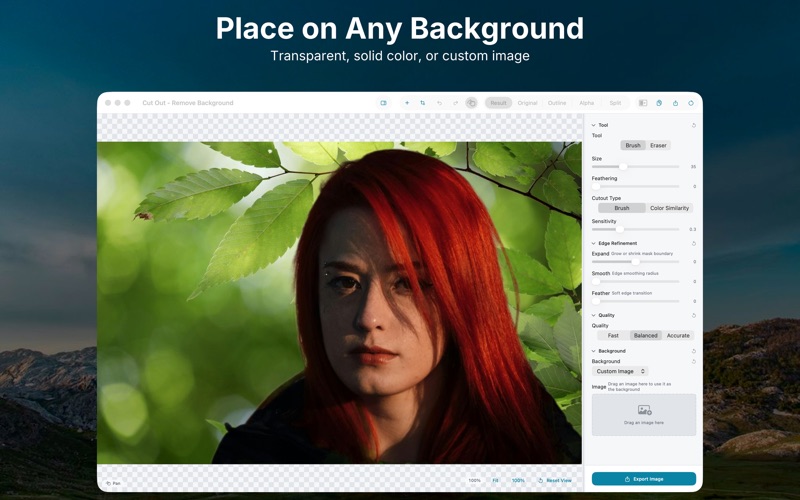Image resolution: width=800 pixels, height=500 pixels.
Task: Switch to the Outline view tab
Action: click(x=557, y=103)
